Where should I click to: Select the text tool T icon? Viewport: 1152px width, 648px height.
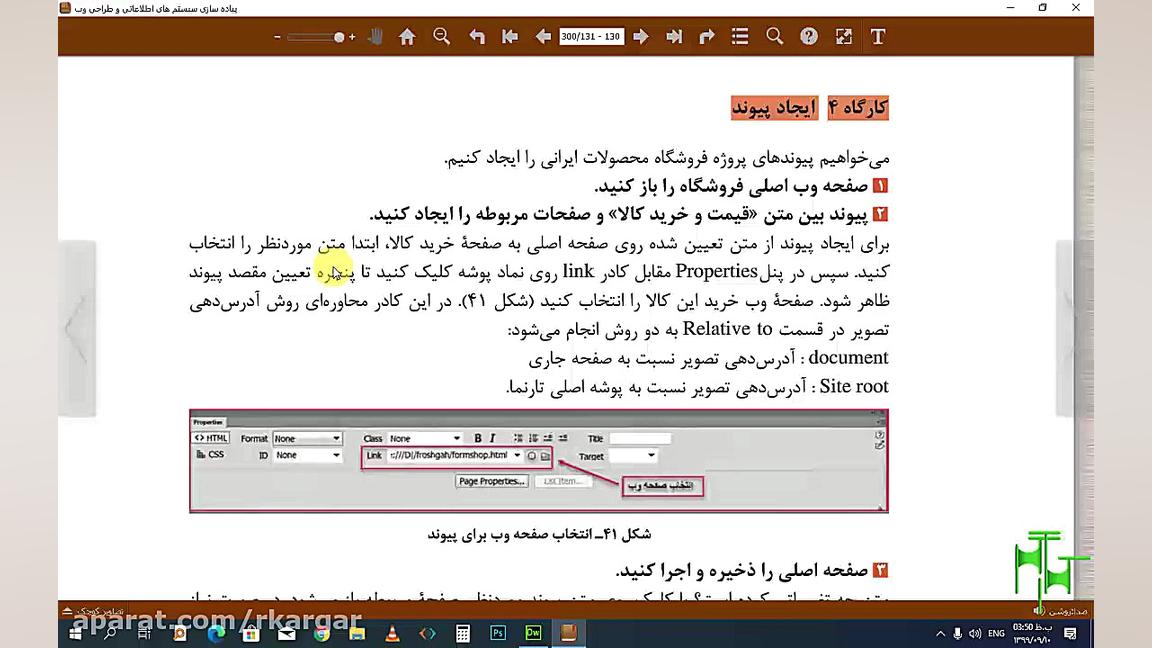click(878, 36)
